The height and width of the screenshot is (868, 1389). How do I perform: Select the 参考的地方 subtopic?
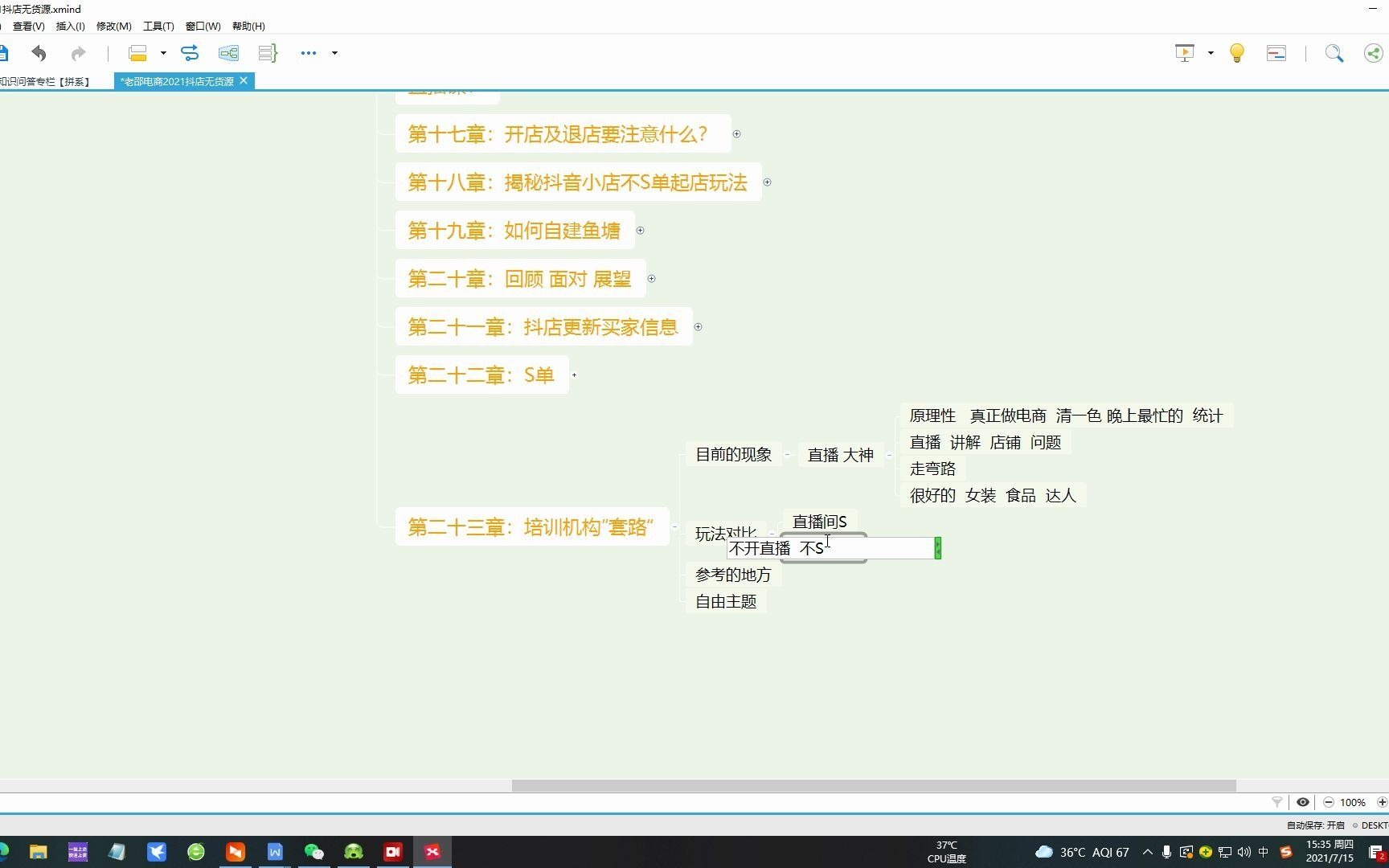tap(733, 575)
